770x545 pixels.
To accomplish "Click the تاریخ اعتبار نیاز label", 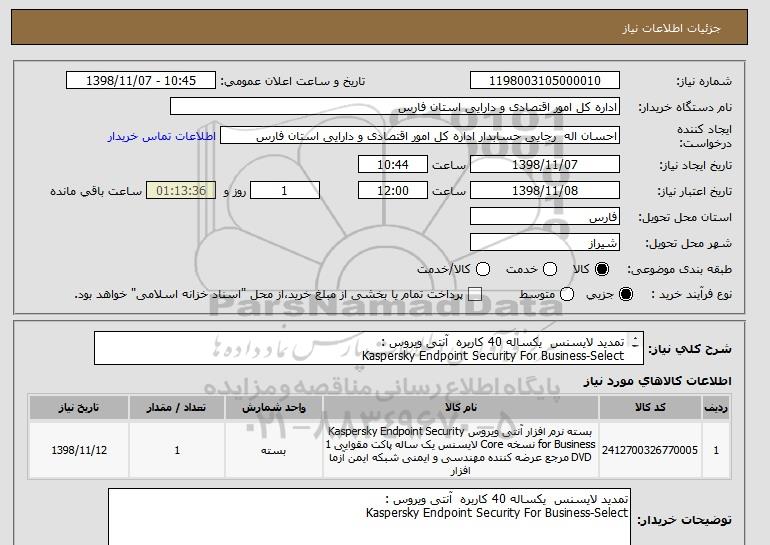I will [694, 191].
